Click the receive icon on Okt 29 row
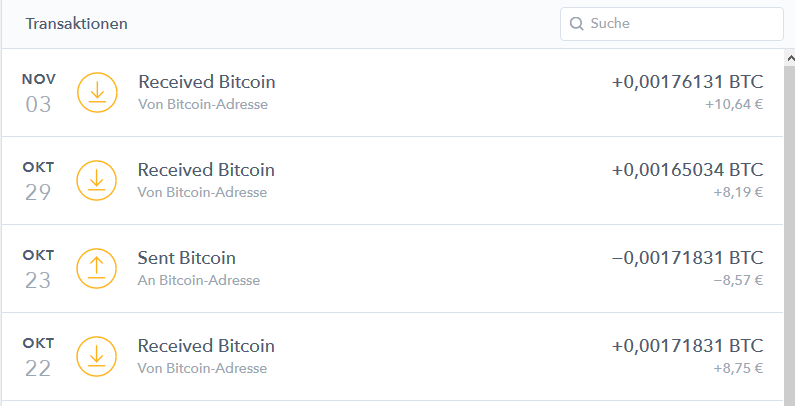 (x=97, y=180)
